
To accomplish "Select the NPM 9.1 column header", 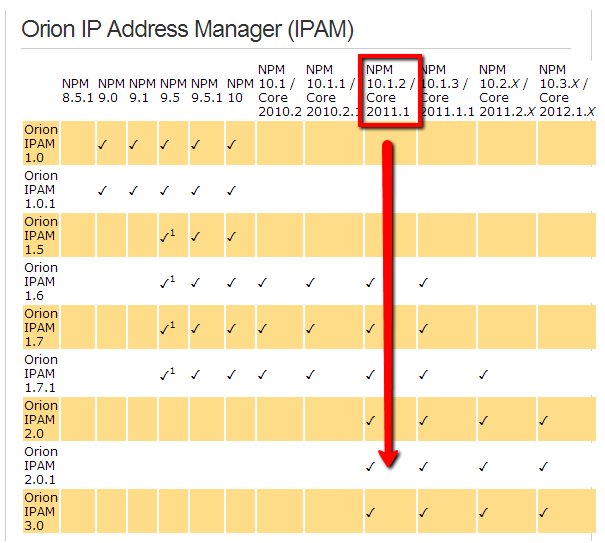I will [x=142, y=91].
